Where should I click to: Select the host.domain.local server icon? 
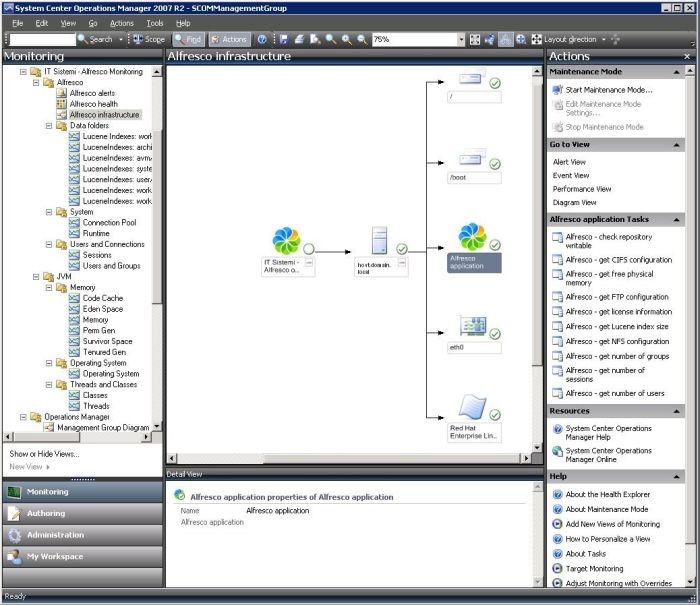(x=380, y=241)
